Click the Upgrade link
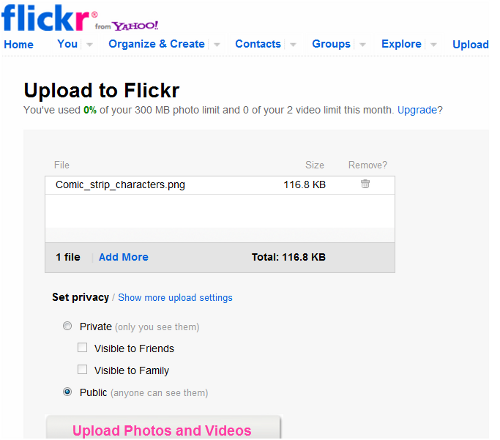Screen dimensions: 500x440 point(417,110)
